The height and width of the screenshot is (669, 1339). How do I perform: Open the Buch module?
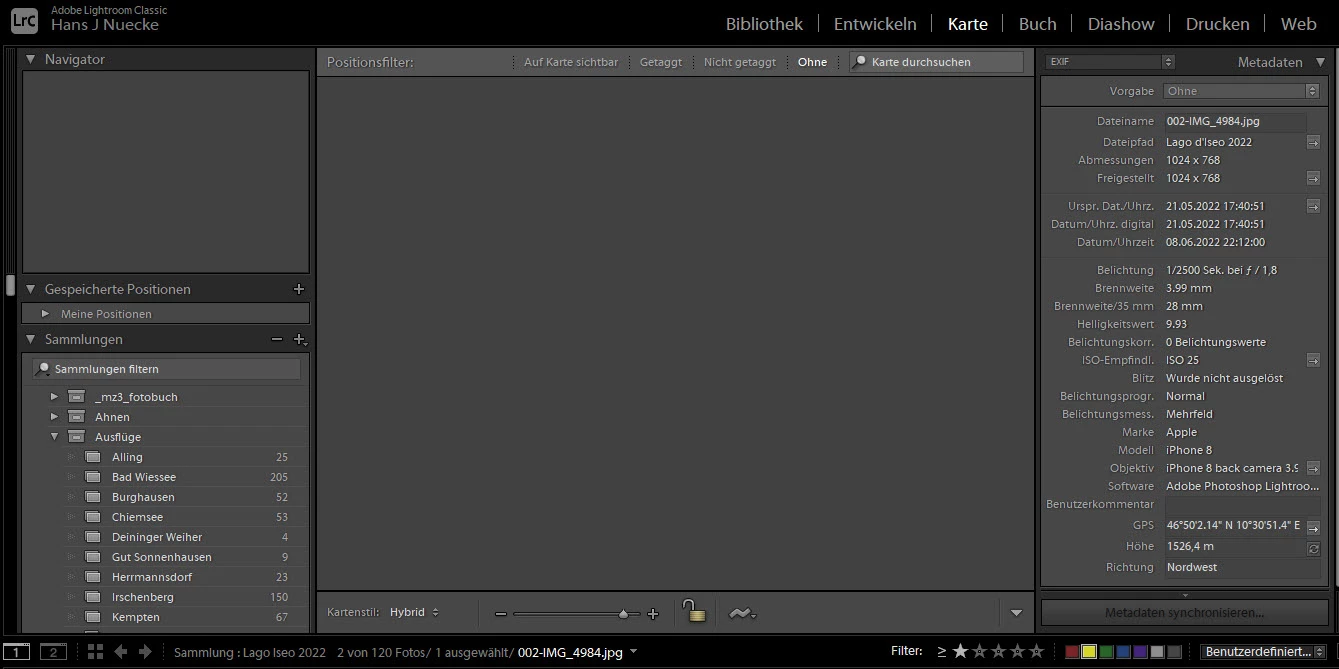click(1037, 23)
